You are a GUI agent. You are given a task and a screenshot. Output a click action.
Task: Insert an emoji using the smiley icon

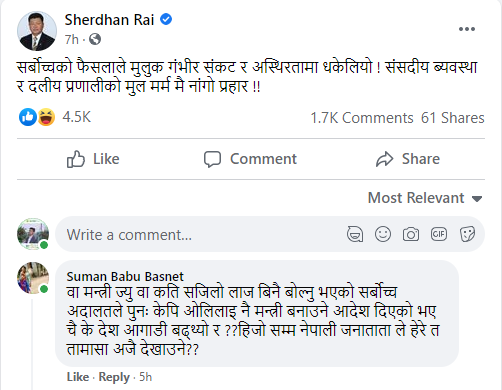[383, 234]
